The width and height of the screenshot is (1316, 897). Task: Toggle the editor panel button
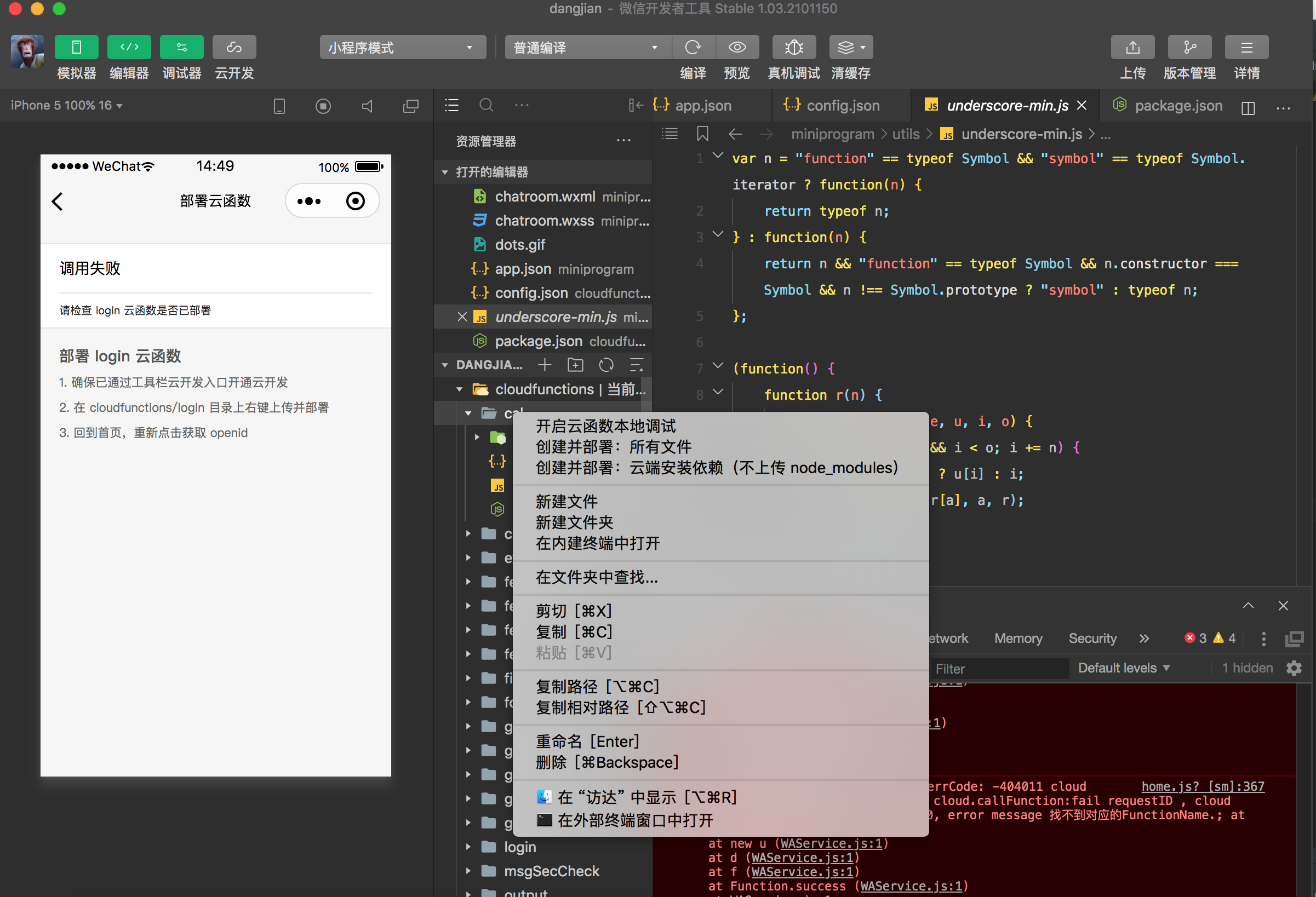(x=129, y=48)
